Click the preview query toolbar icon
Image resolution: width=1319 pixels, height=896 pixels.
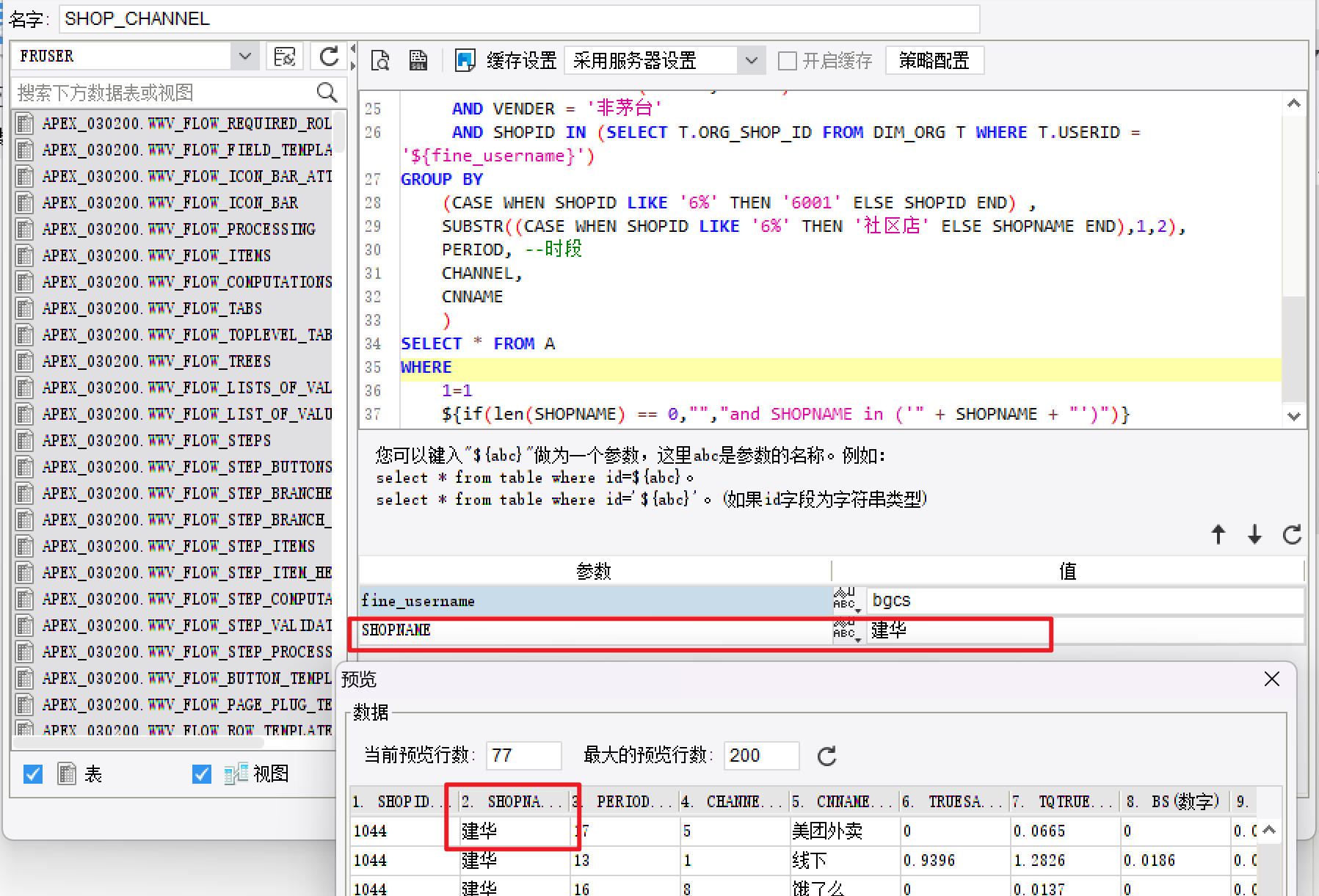[379, 60]
